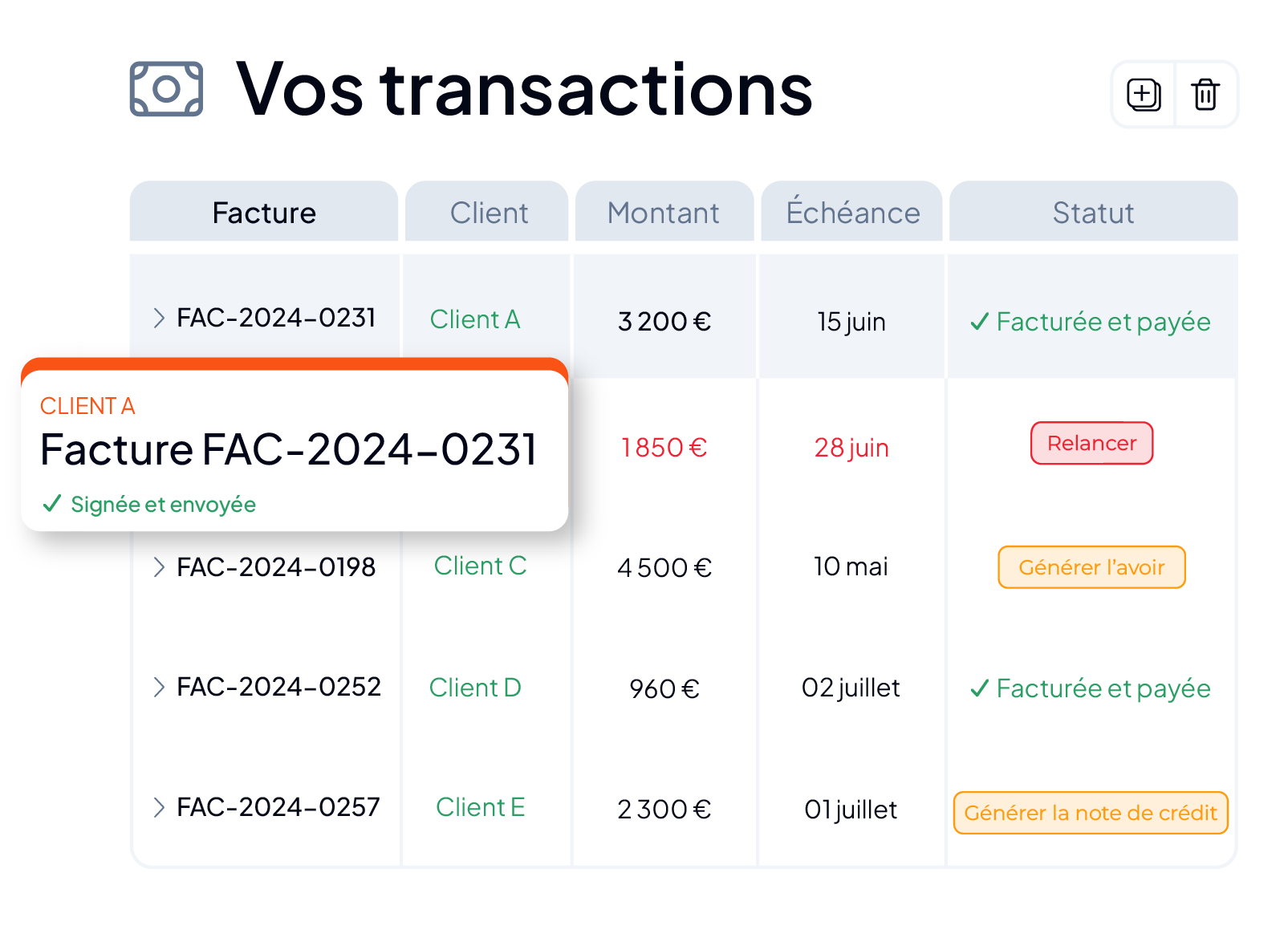Click the banknote icon beside Vos transactions
The width and height of the screenshot is (1288, 950).
click(166, 89)
